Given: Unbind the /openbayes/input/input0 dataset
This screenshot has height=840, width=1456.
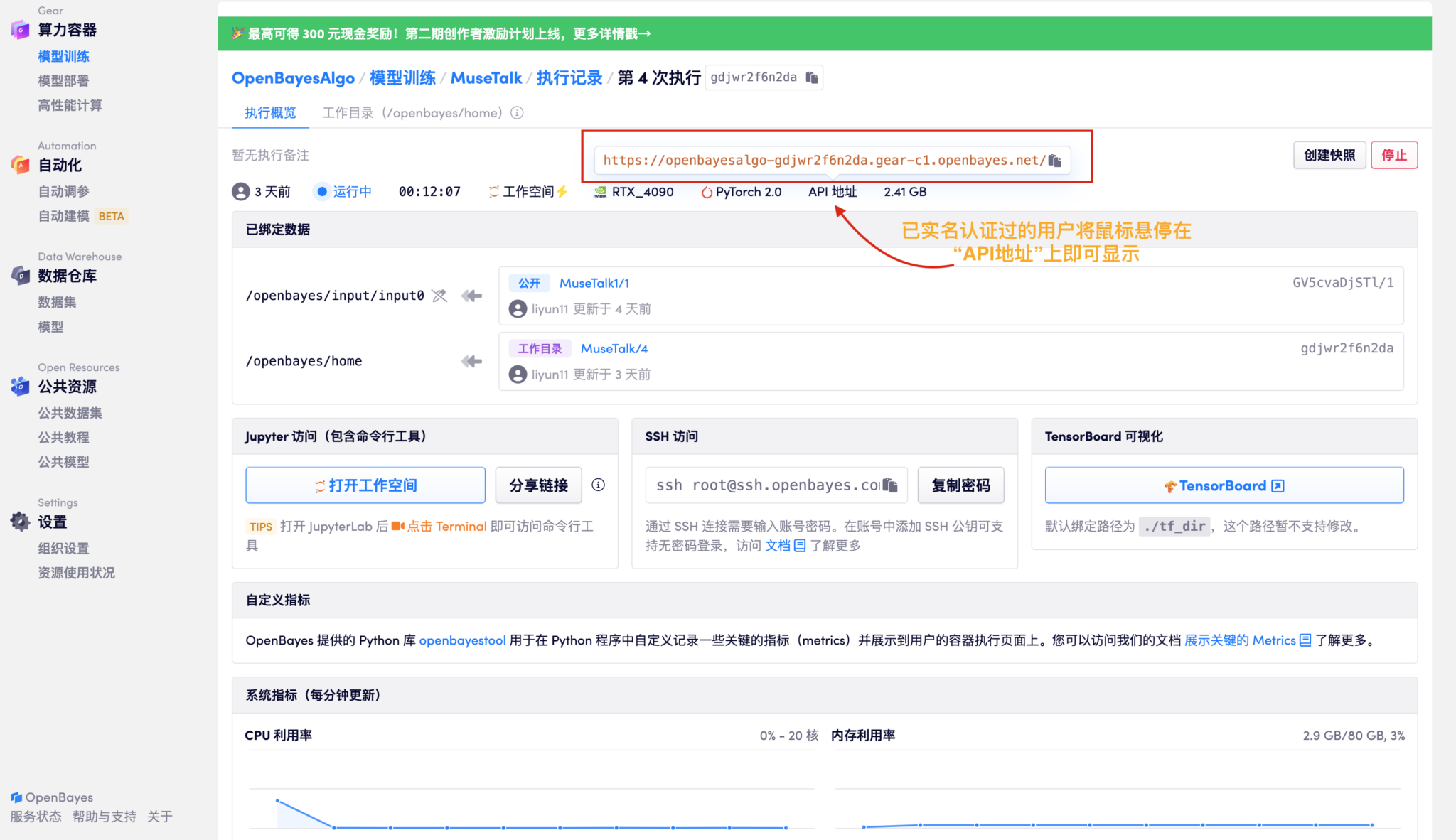Looking at the screenshot, I should click(x=439, y=296).
